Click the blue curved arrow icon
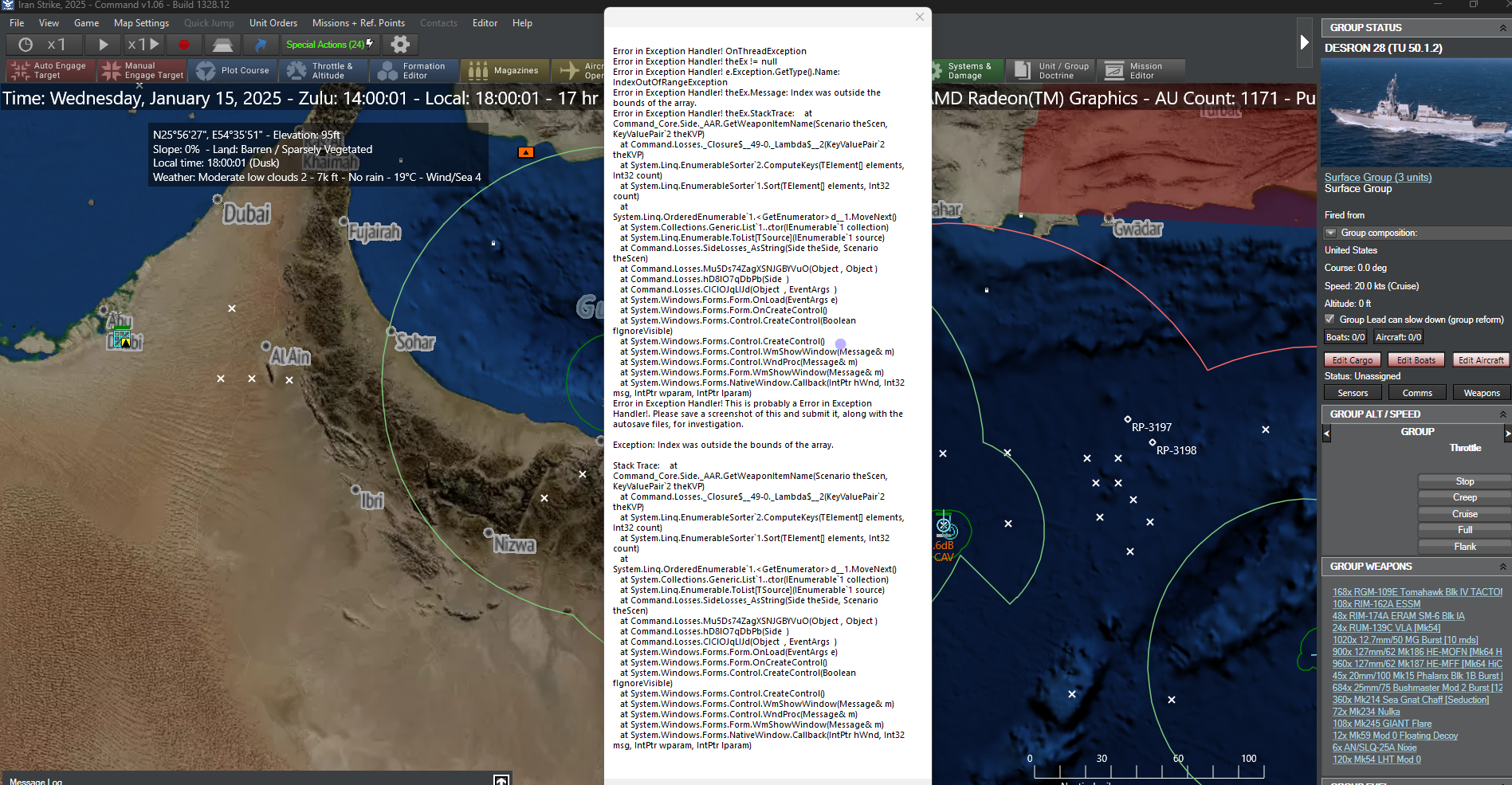The width and height of the screenshot is (1512, 785). click(260, 45)
